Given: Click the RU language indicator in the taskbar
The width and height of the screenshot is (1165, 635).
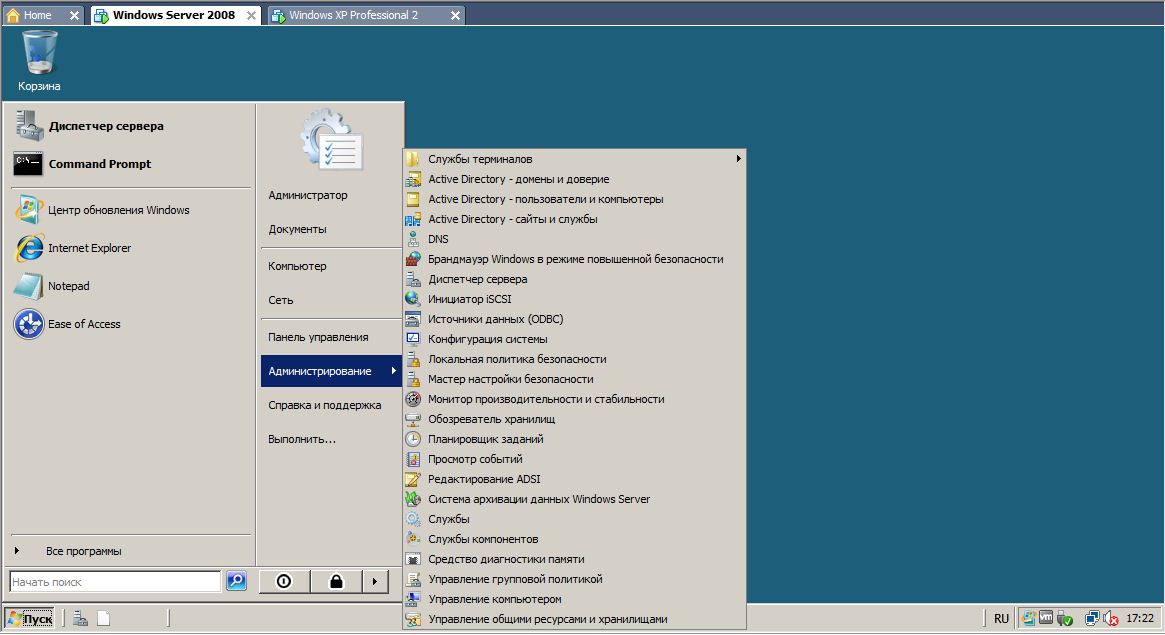Looking at the screenshot, I should 1002,618.
